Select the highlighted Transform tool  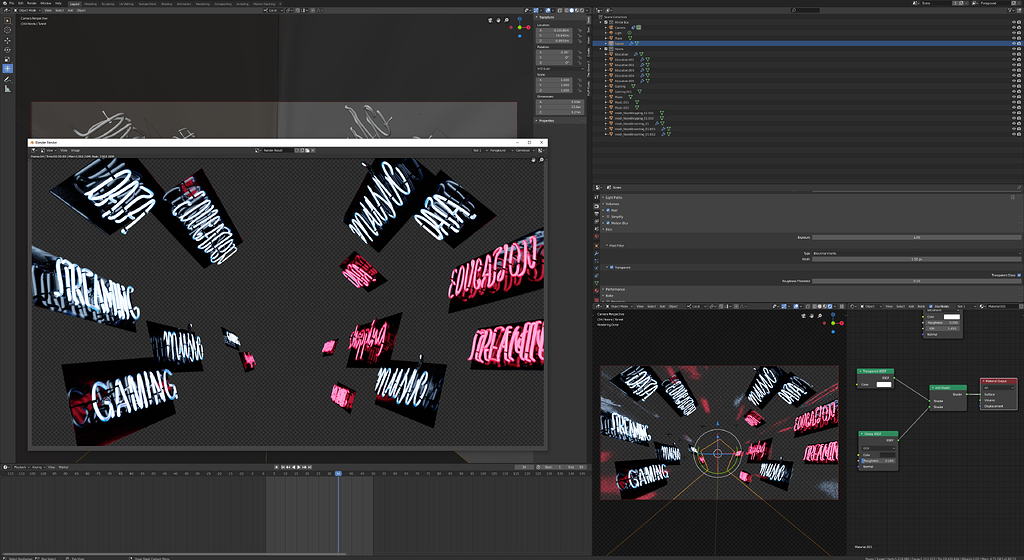pyautogui.click(x=7, y=69)
